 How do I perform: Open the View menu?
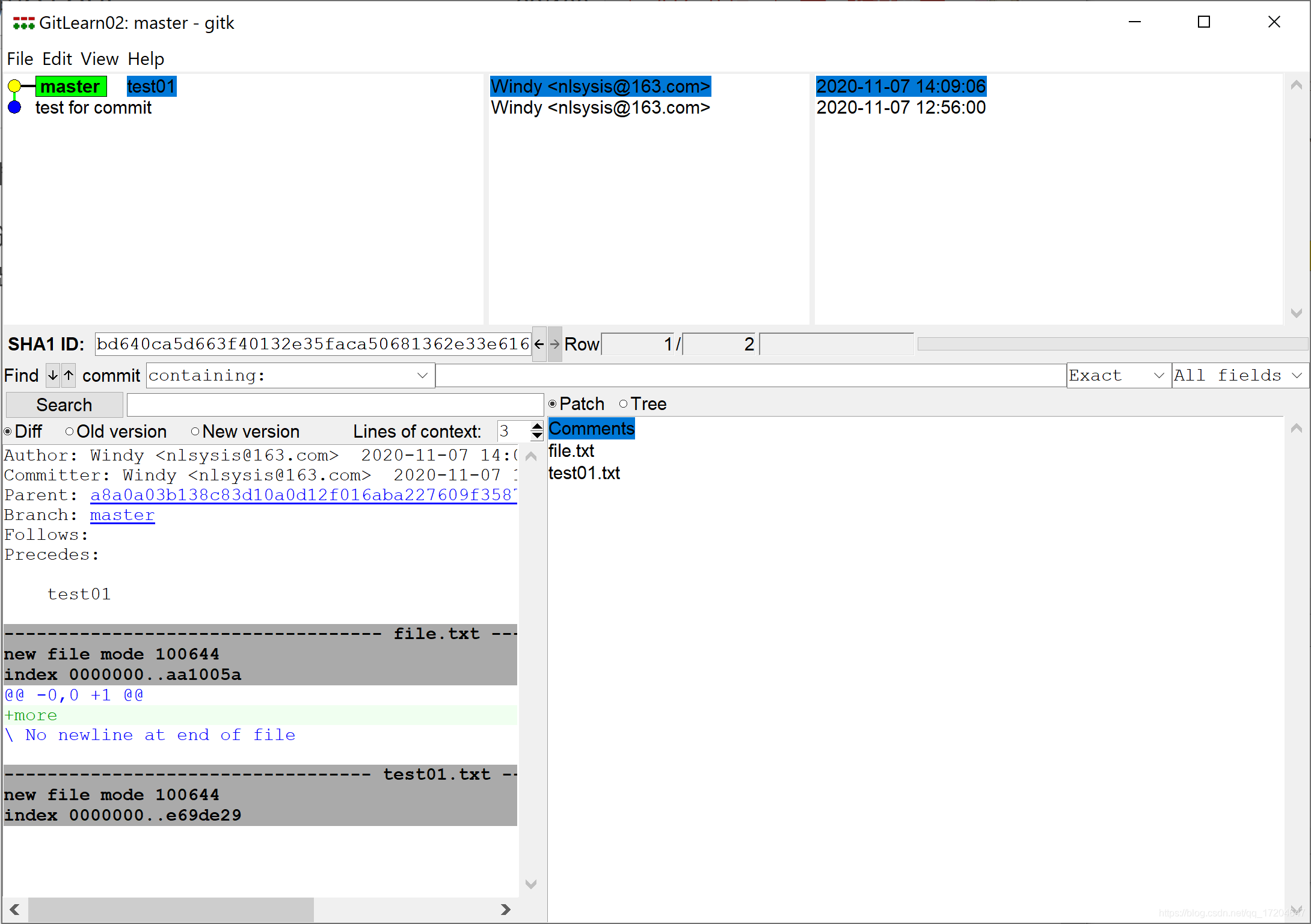click(100, 59)
